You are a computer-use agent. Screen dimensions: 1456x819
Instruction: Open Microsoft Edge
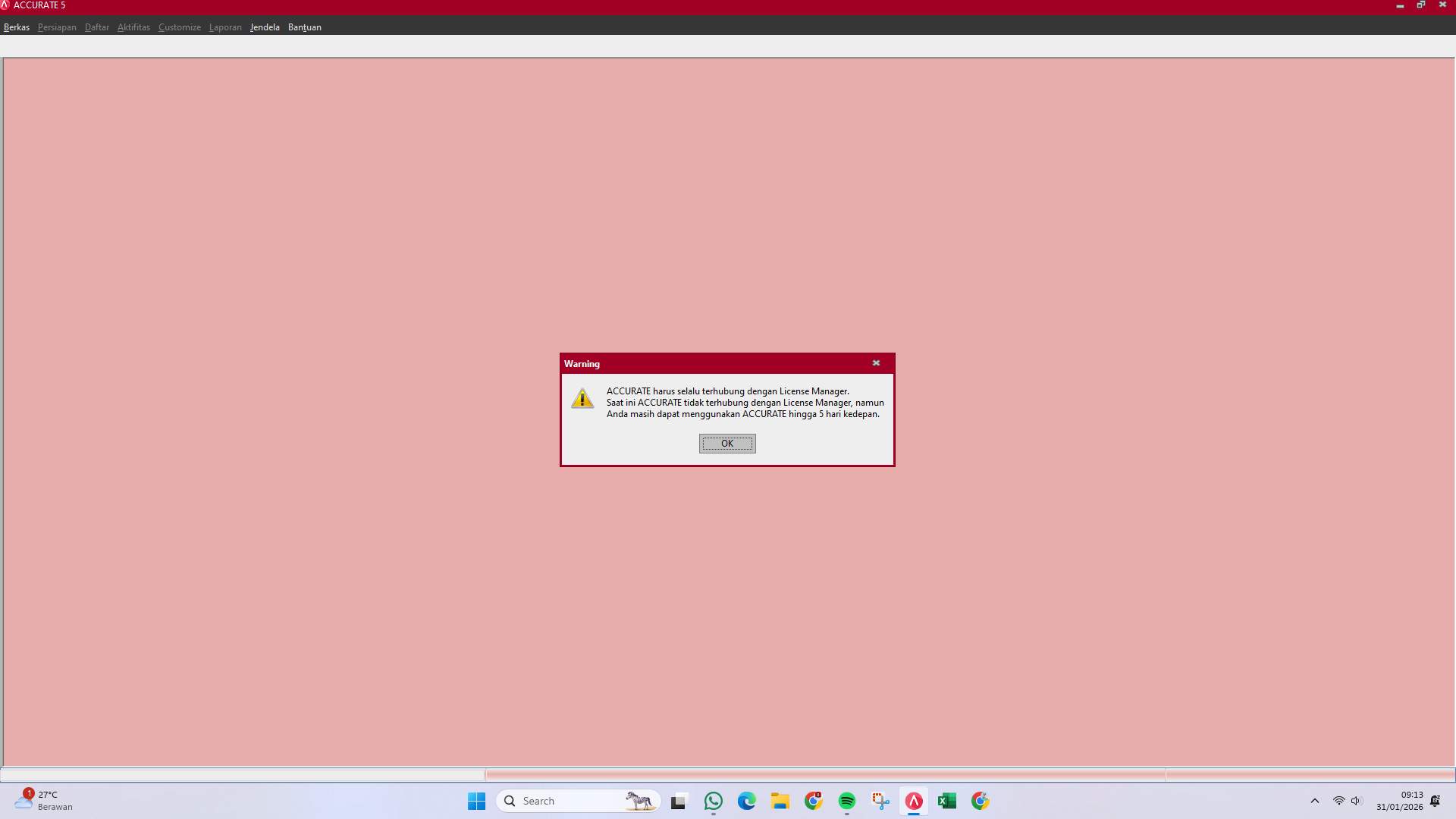pyautogui.click(x=747, y=801)
